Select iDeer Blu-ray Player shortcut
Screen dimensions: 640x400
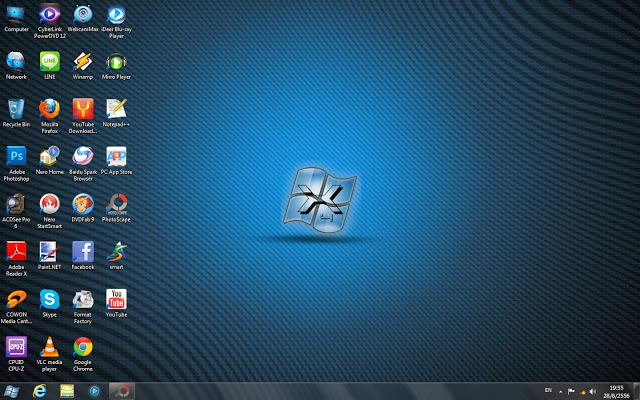[x=116, y=21]
